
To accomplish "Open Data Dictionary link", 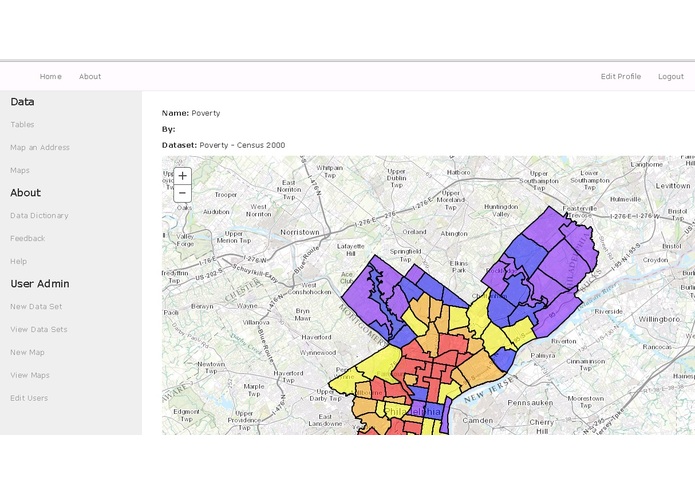I will pyautogui.click(x=39, y=216).
